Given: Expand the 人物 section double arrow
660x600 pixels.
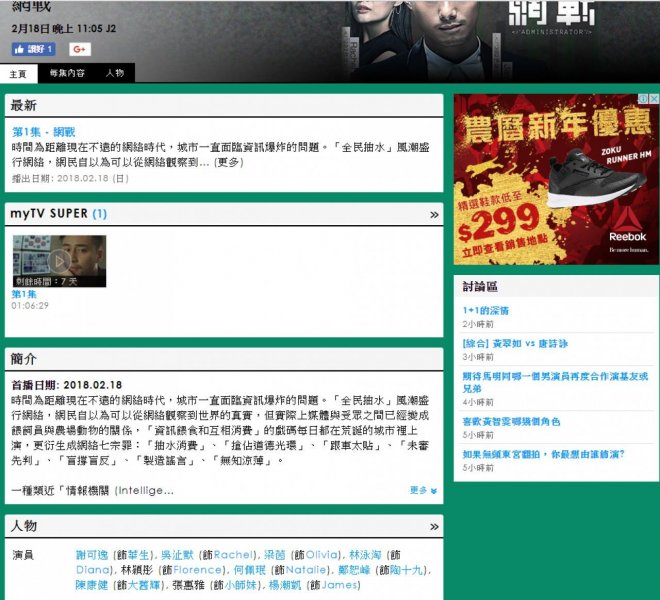Looking at the screenshot, I should 434,526.
